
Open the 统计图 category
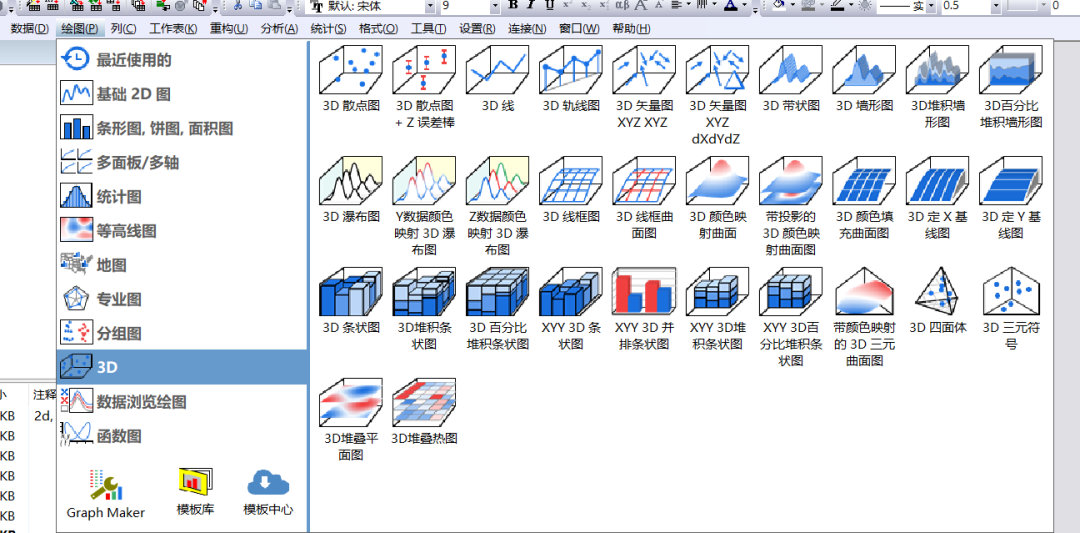182,196
